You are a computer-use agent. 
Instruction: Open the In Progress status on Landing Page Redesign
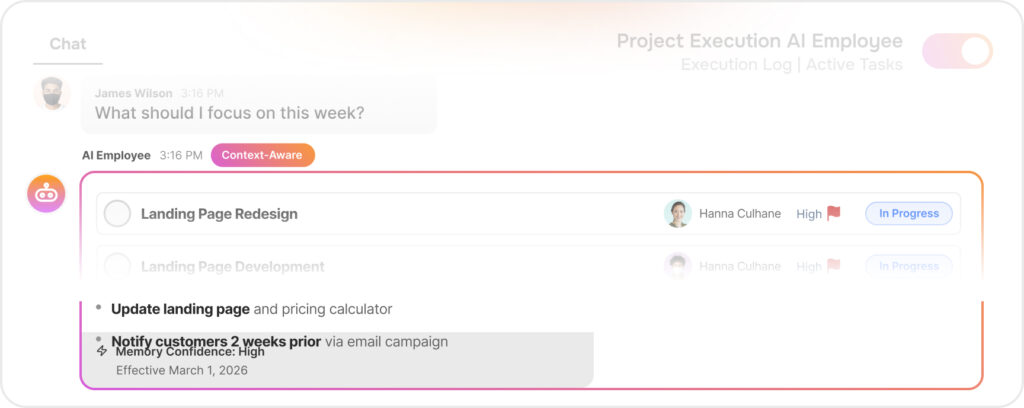908,213
